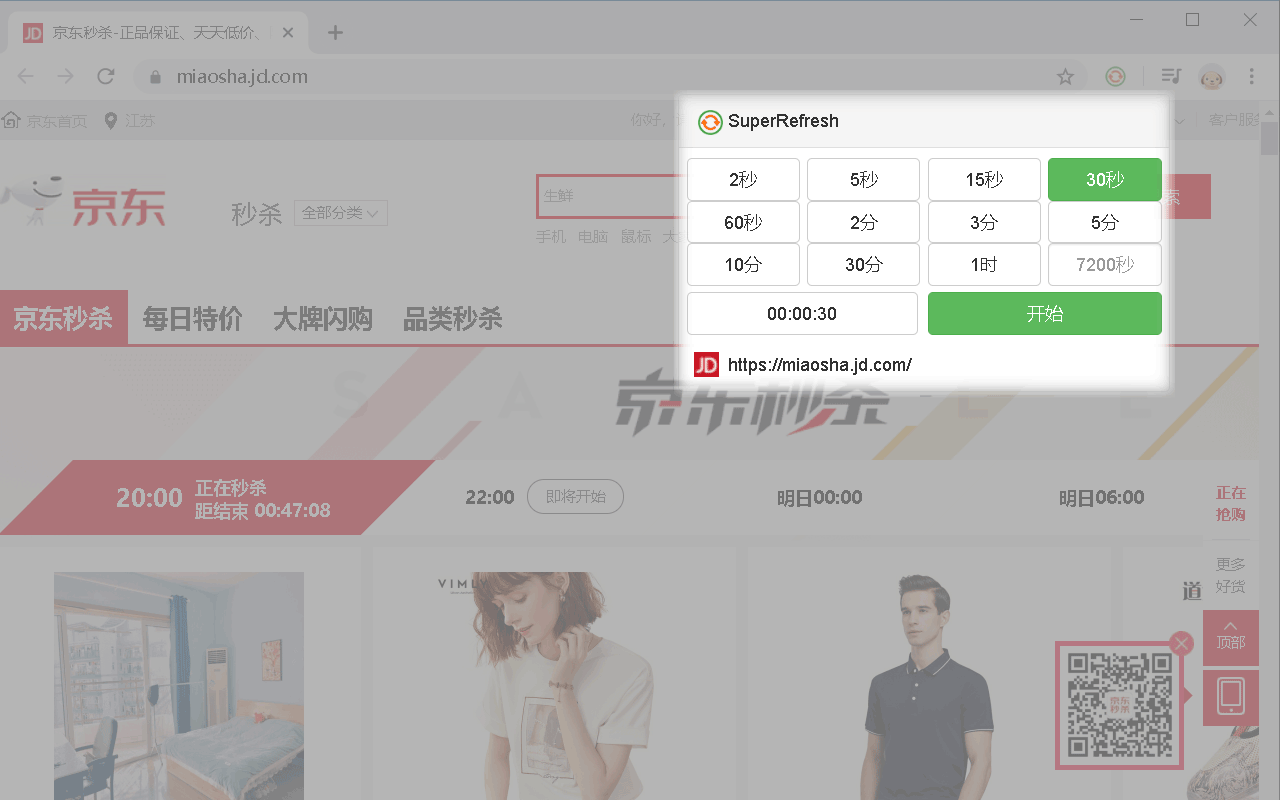This screenshot has height=800, width=1280.
Task: Select the 2秒 refresh interval
Action: [743, 179]
